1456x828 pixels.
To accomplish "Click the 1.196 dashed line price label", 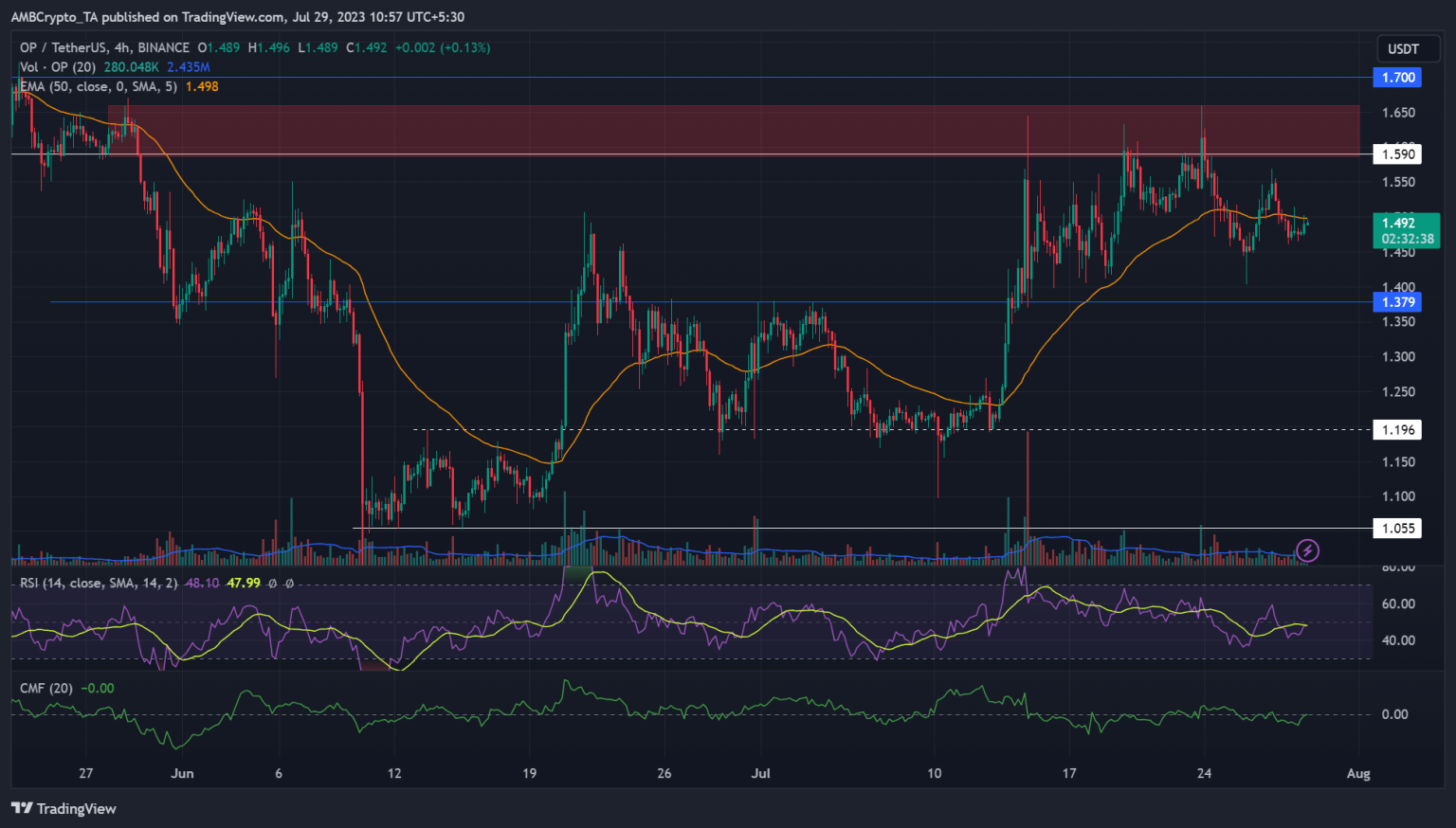I will tap(1397, 429).
